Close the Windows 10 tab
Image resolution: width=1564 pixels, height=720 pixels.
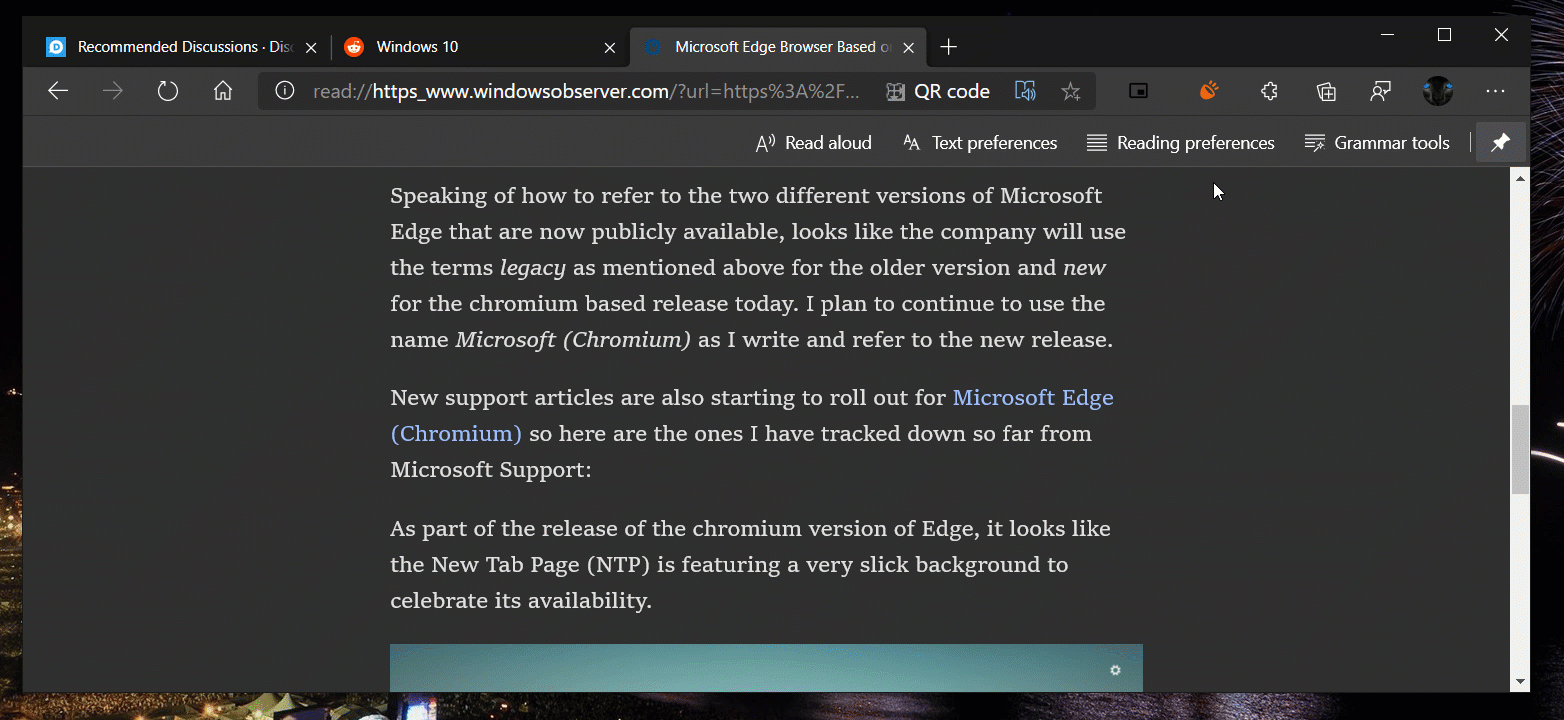[x=610, y=47]
